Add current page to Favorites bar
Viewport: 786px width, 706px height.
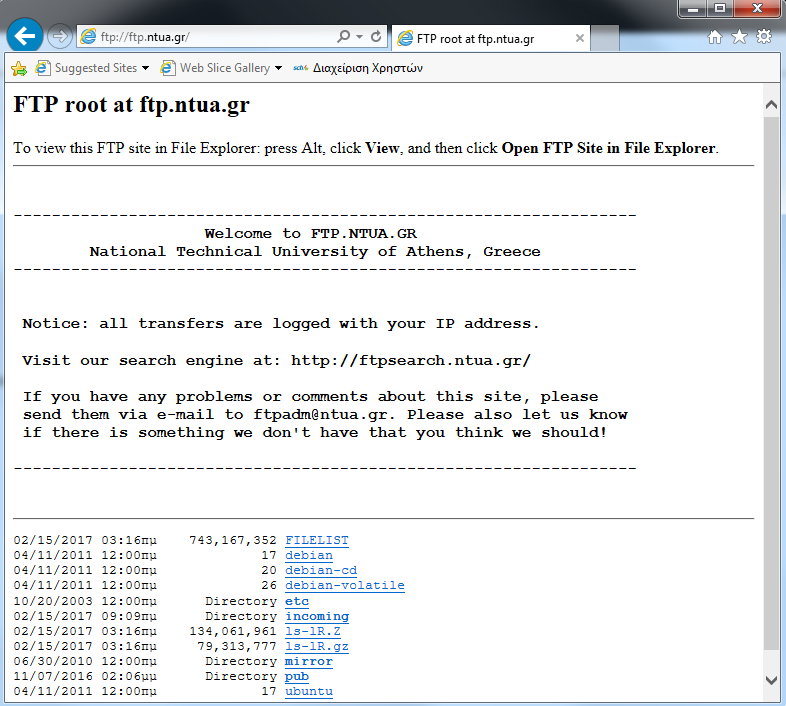point(19,68)
